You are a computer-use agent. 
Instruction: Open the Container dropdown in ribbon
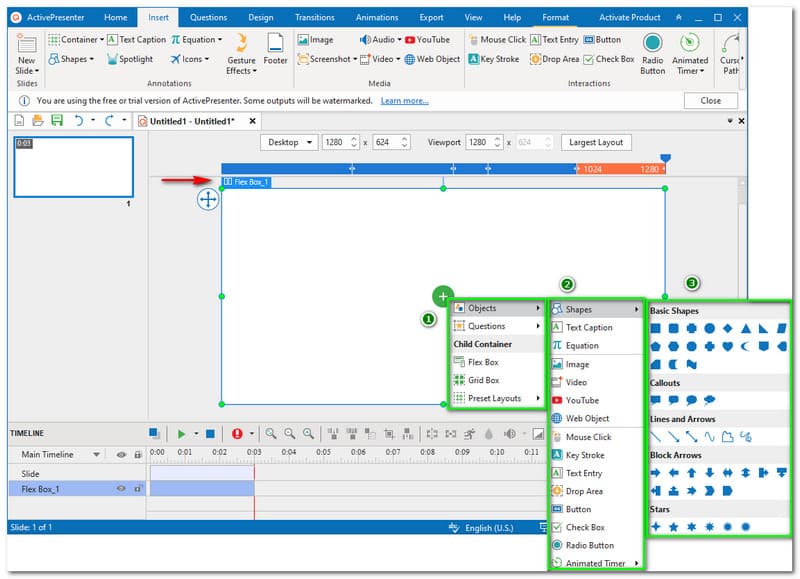71,40
